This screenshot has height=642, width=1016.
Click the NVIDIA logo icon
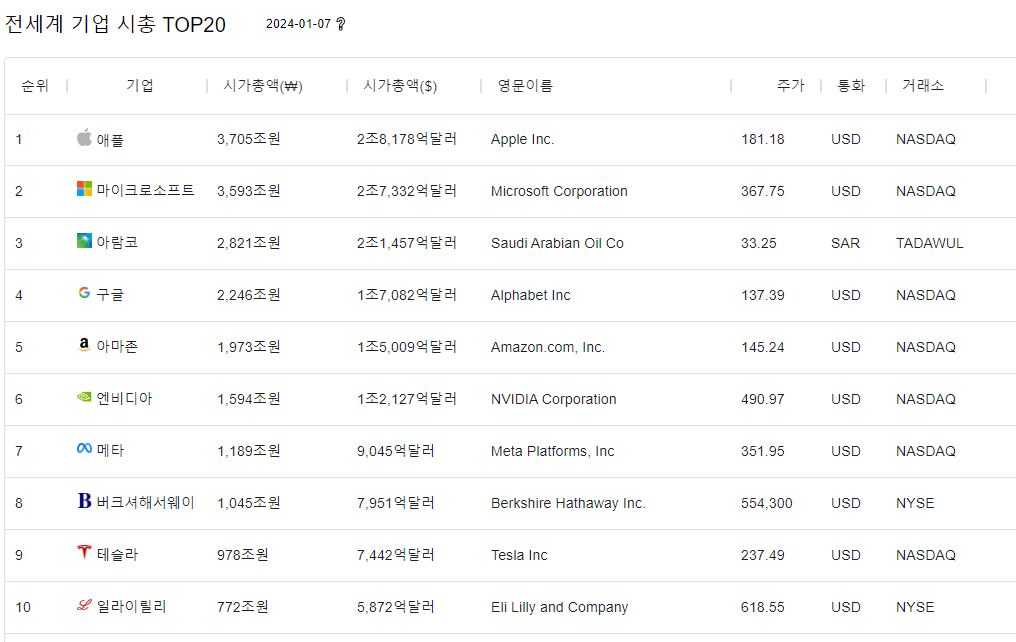[x=84, y=396]
